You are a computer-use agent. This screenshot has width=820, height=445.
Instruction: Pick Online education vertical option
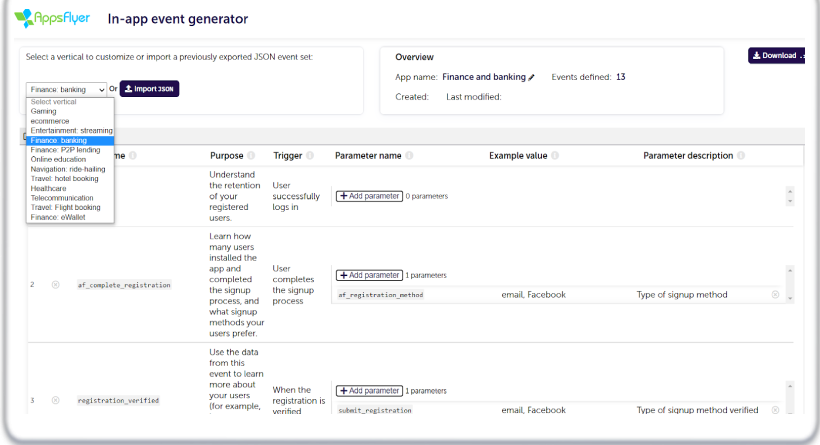[x=70, y=159]
